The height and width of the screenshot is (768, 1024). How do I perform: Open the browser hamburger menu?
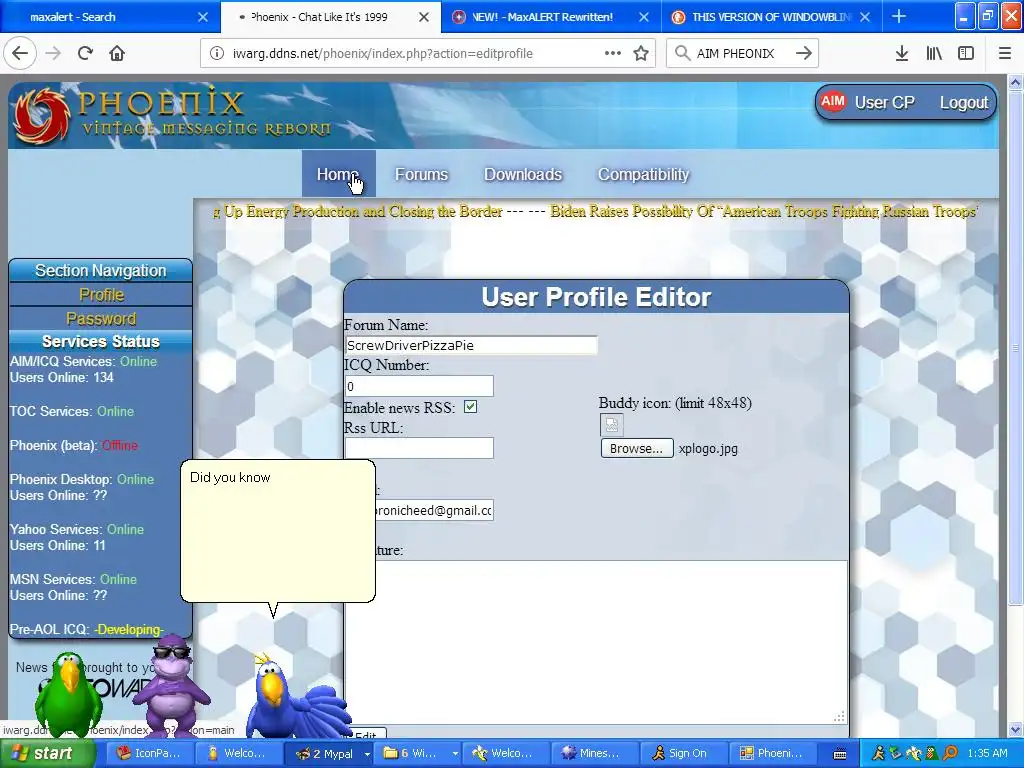[x=1005, y=54]
